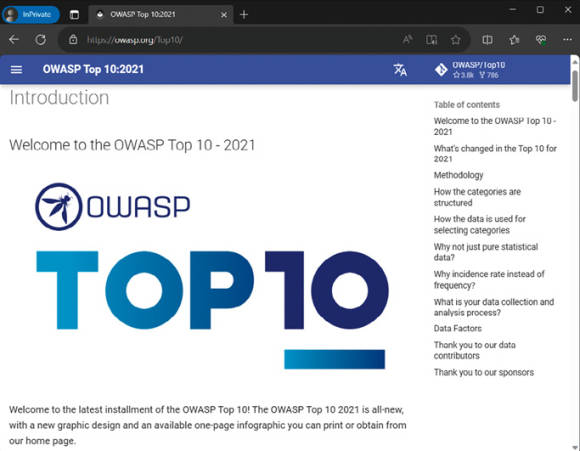
Task: Refresh the page
Action: (41, 40)
